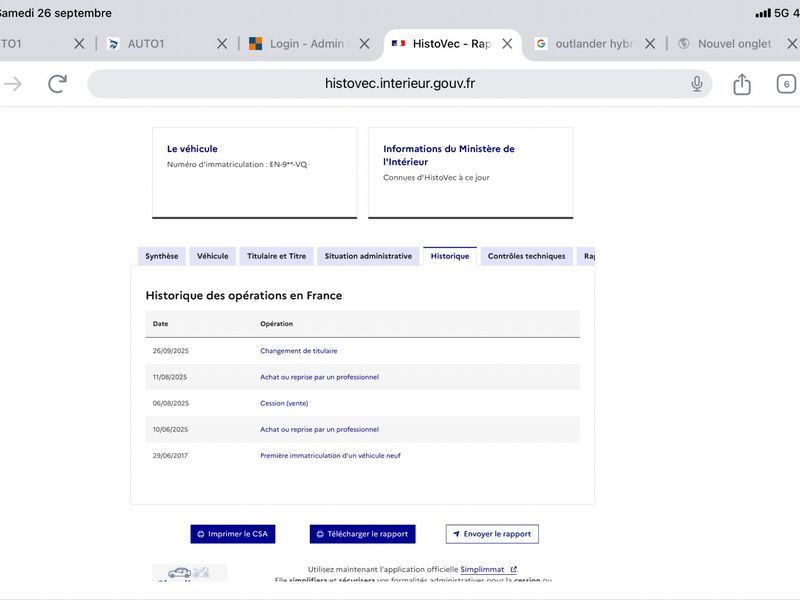800x600 pixels.
Task: Open the share icon in the toolbar
Action: (x=742, y=84)
